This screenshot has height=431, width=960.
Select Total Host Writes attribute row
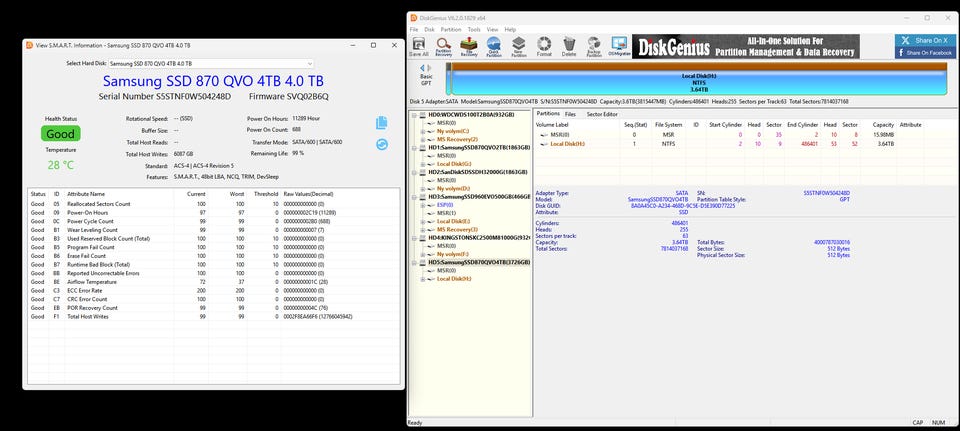[213, 317]
